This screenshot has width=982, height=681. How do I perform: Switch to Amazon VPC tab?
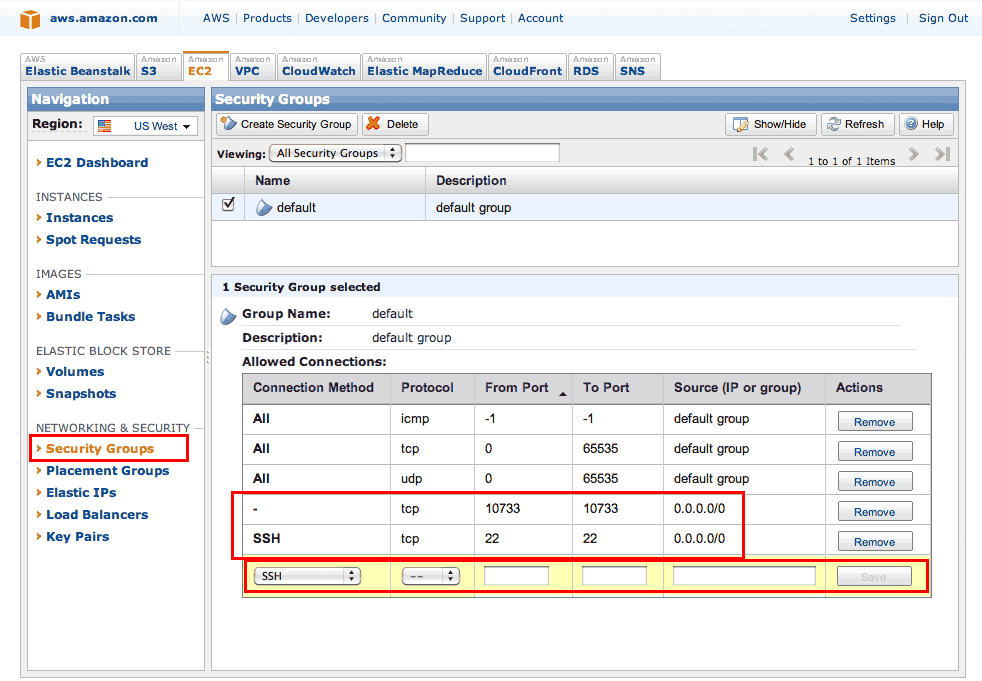tap(253, 66)
